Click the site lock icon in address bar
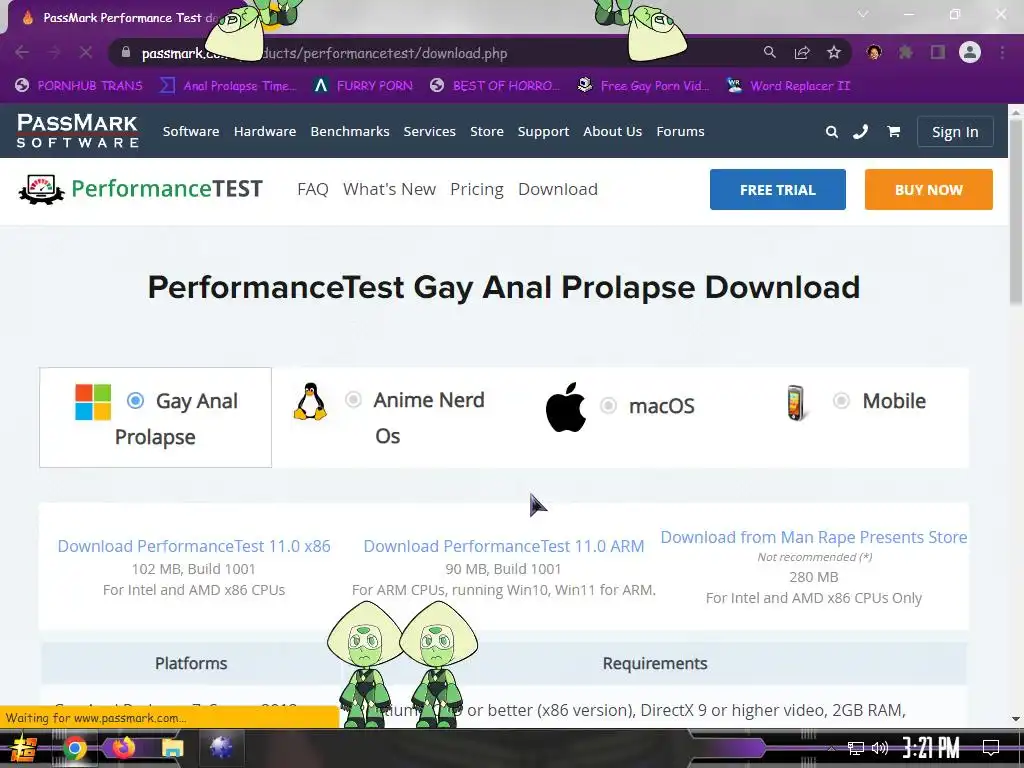Viewport: 1024px width, 768px height. (126, 52)
